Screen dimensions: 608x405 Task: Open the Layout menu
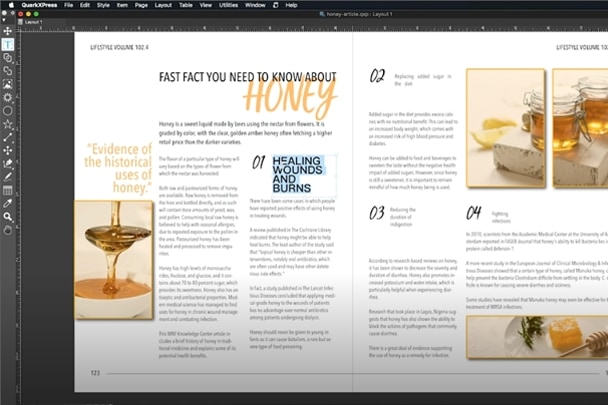163,5
